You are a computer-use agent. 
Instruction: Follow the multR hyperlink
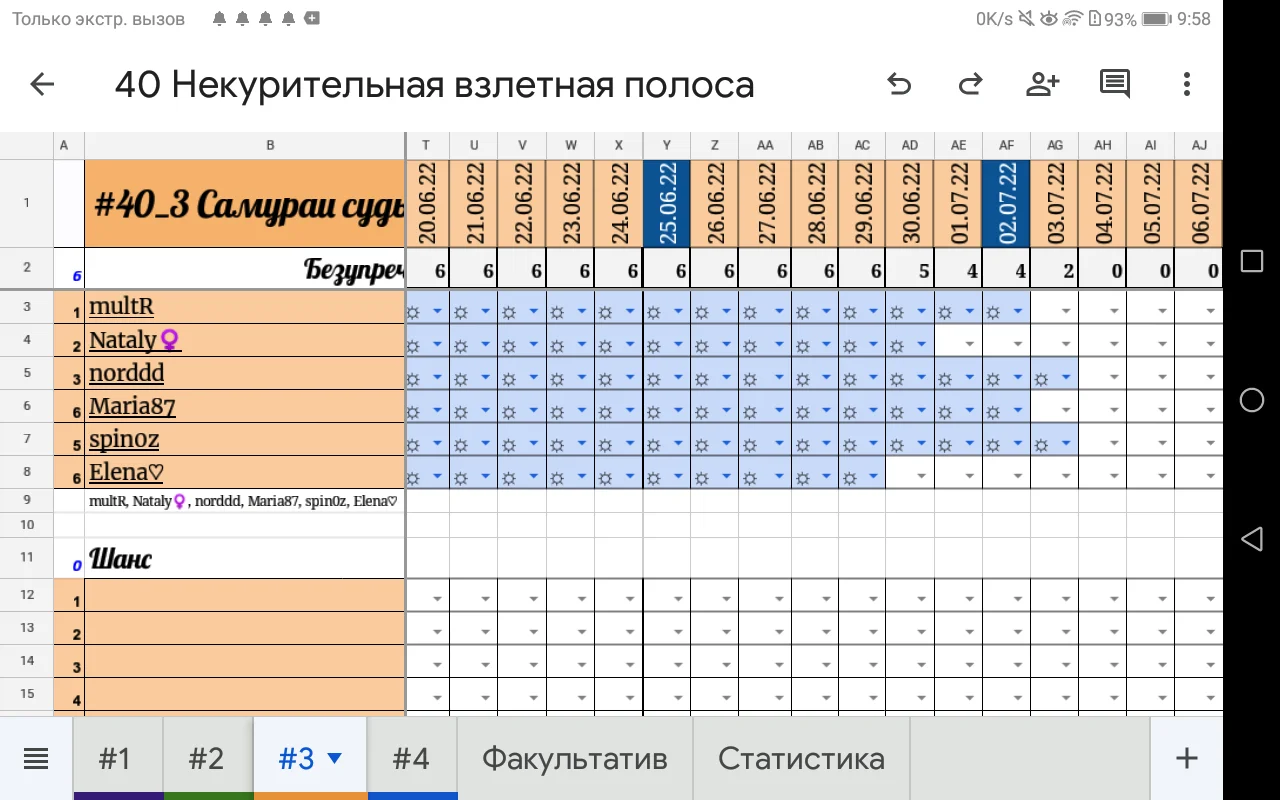[x=121, y=306]
